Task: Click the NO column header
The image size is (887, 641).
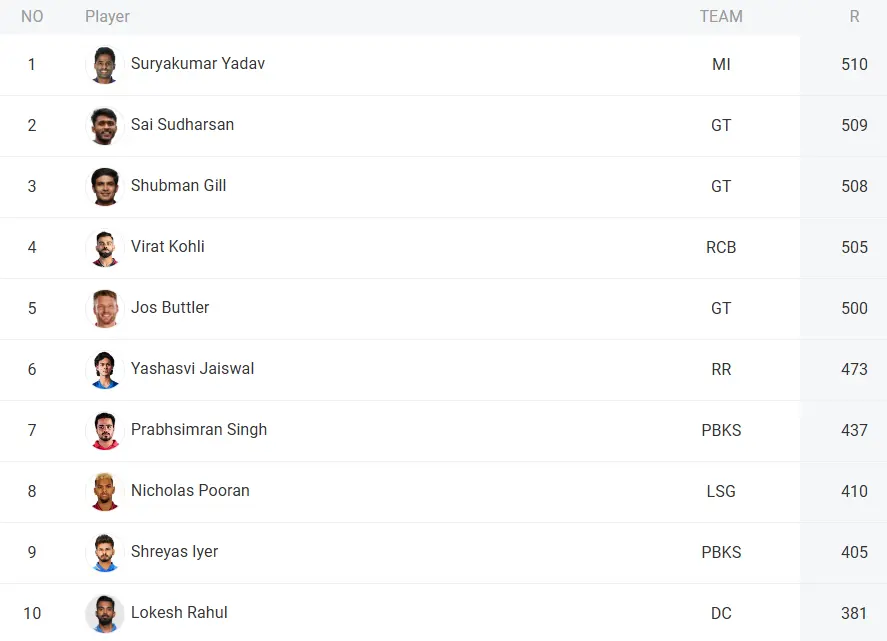Action: pos(32,16)
